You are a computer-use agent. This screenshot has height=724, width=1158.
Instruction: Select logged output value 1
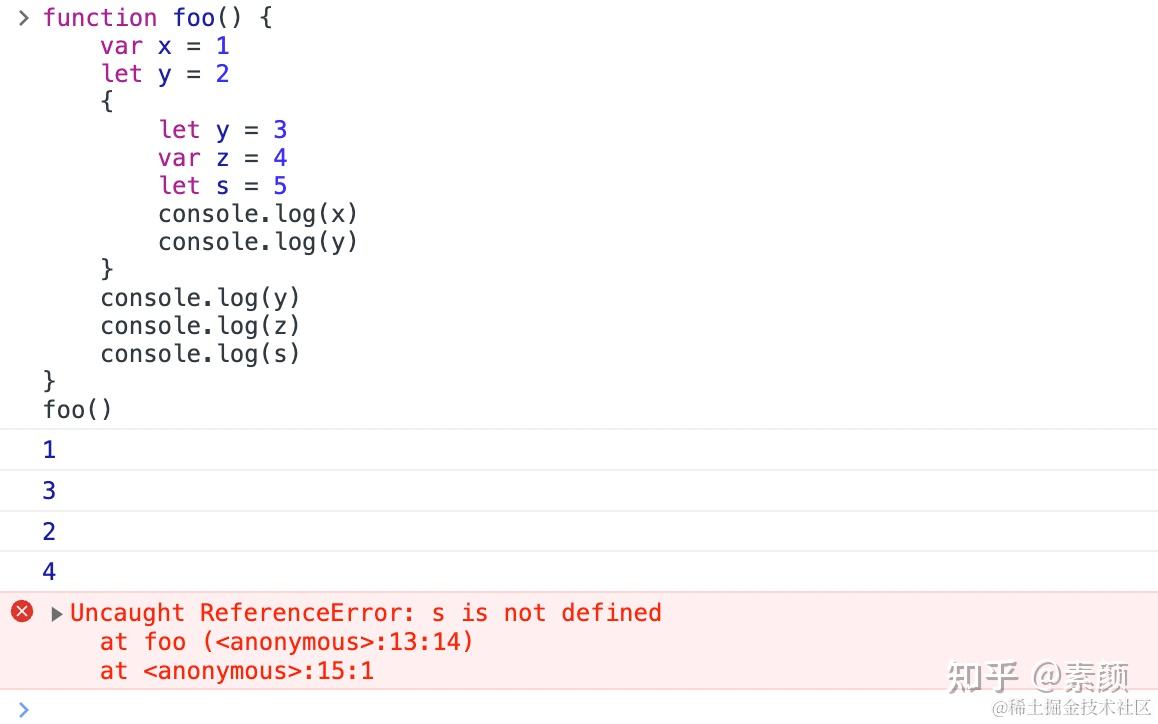pyautogui.click(x=49, y=449)
